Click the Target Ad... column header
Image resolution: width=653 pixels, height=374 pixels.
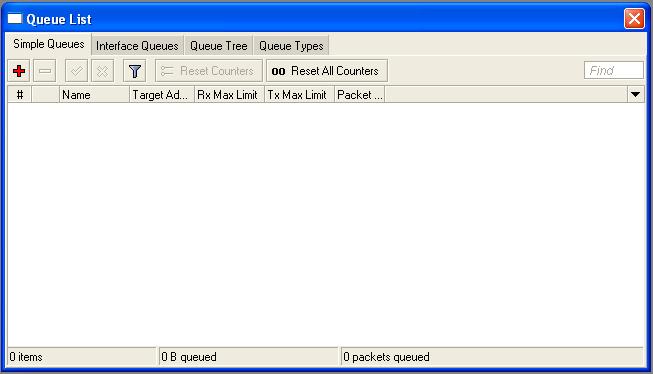coord(162,95)
